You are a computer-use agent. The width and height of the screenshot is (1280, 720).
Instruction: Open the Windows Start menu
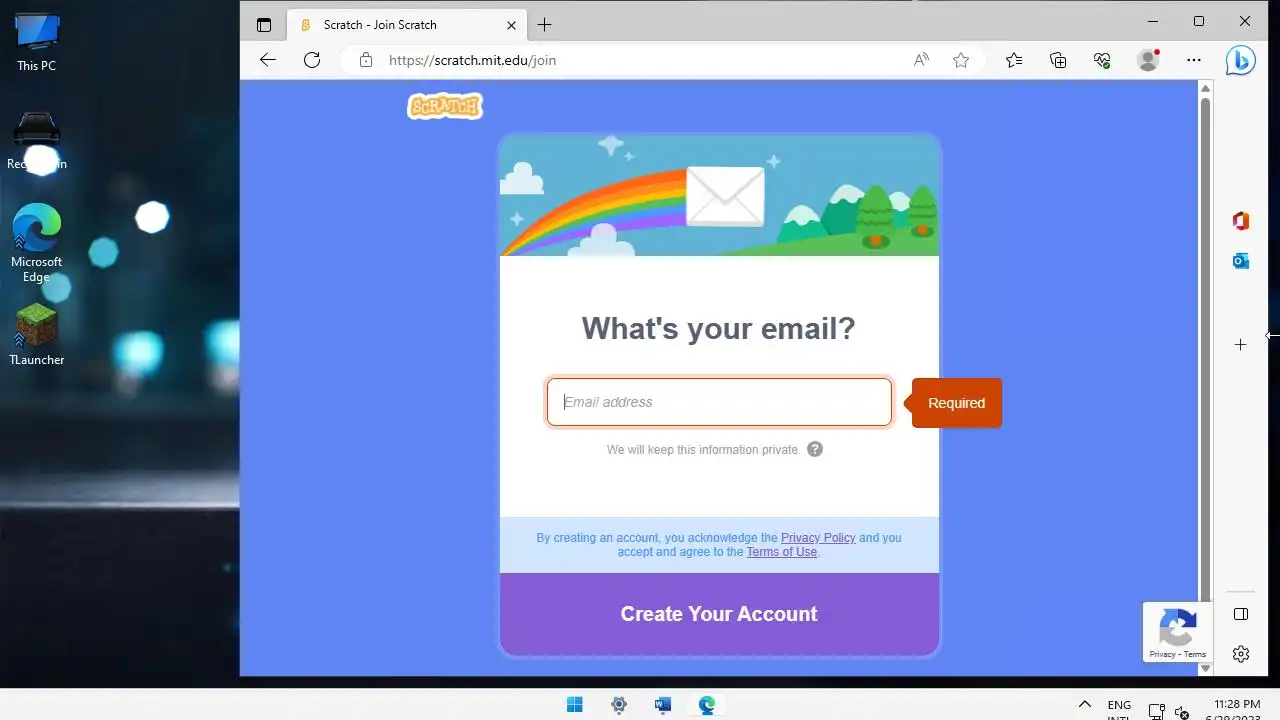pyautogui.click(x=575, y=705)
